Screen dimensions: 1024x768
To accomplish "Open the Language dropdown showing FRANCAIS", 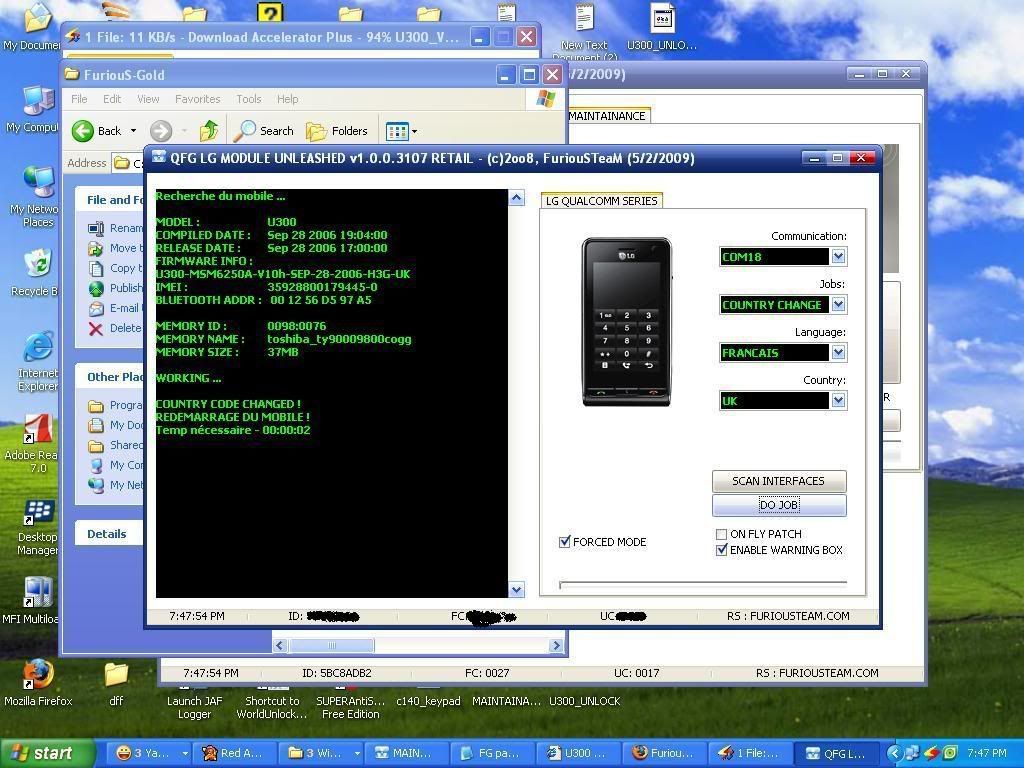I will pyautogui.click(x=839, y=353).
